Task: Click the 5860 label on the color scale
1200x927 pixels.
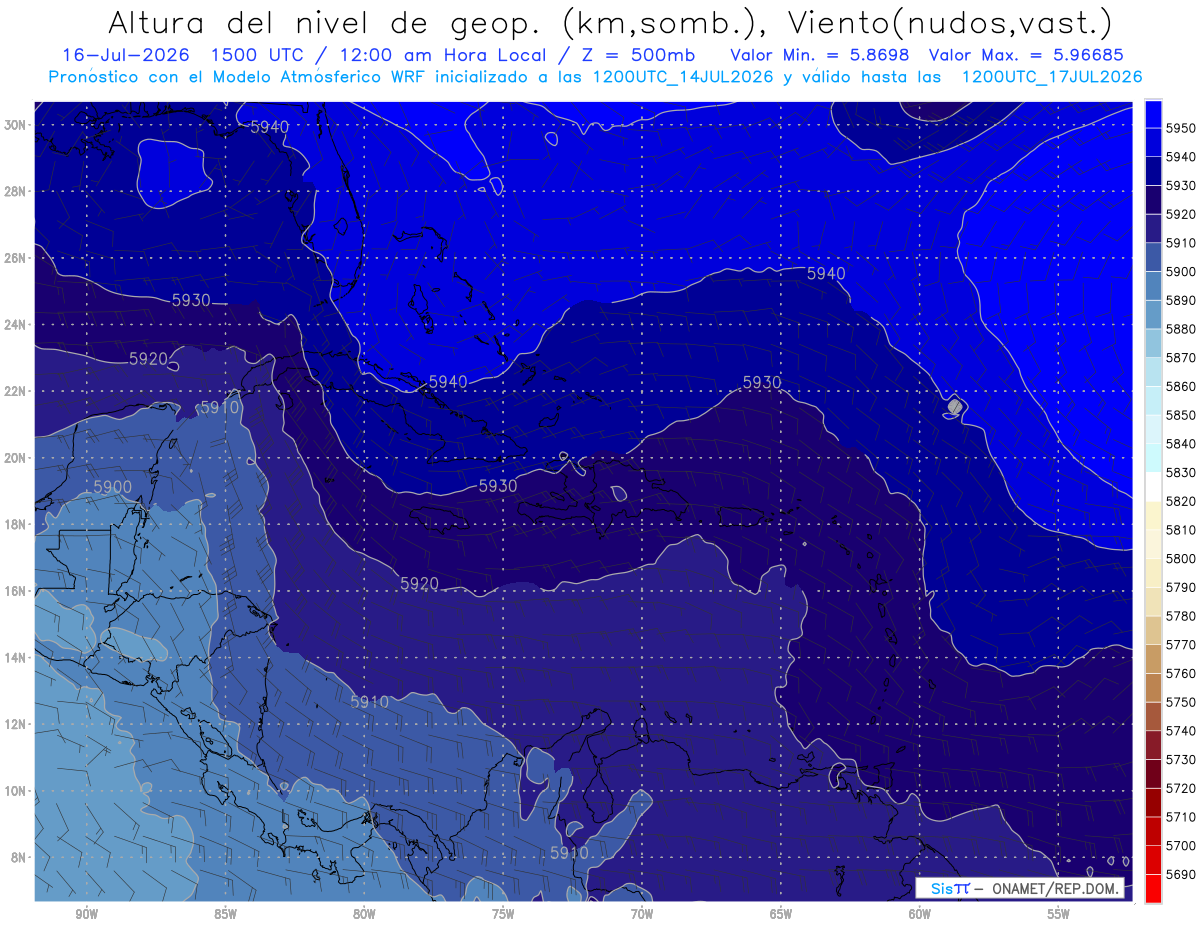Action: point(1180,386)
